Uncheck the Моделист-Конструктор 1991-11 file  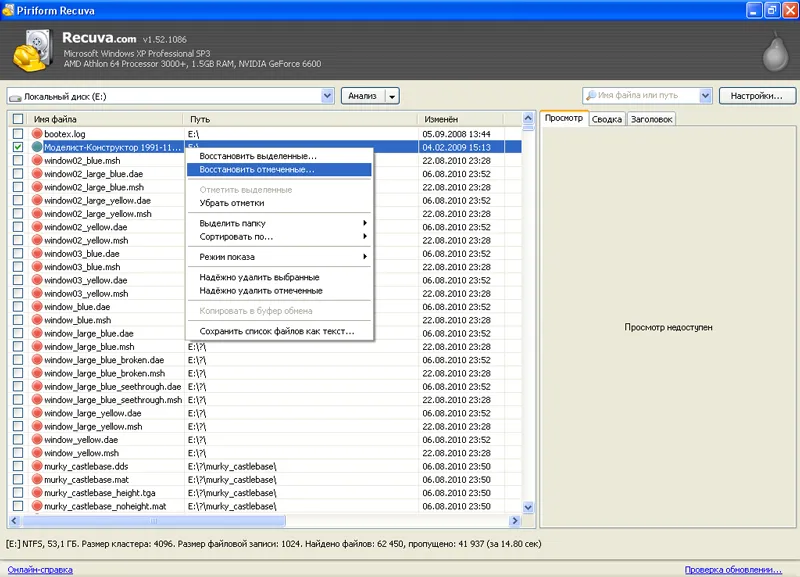tap(18, 147)
